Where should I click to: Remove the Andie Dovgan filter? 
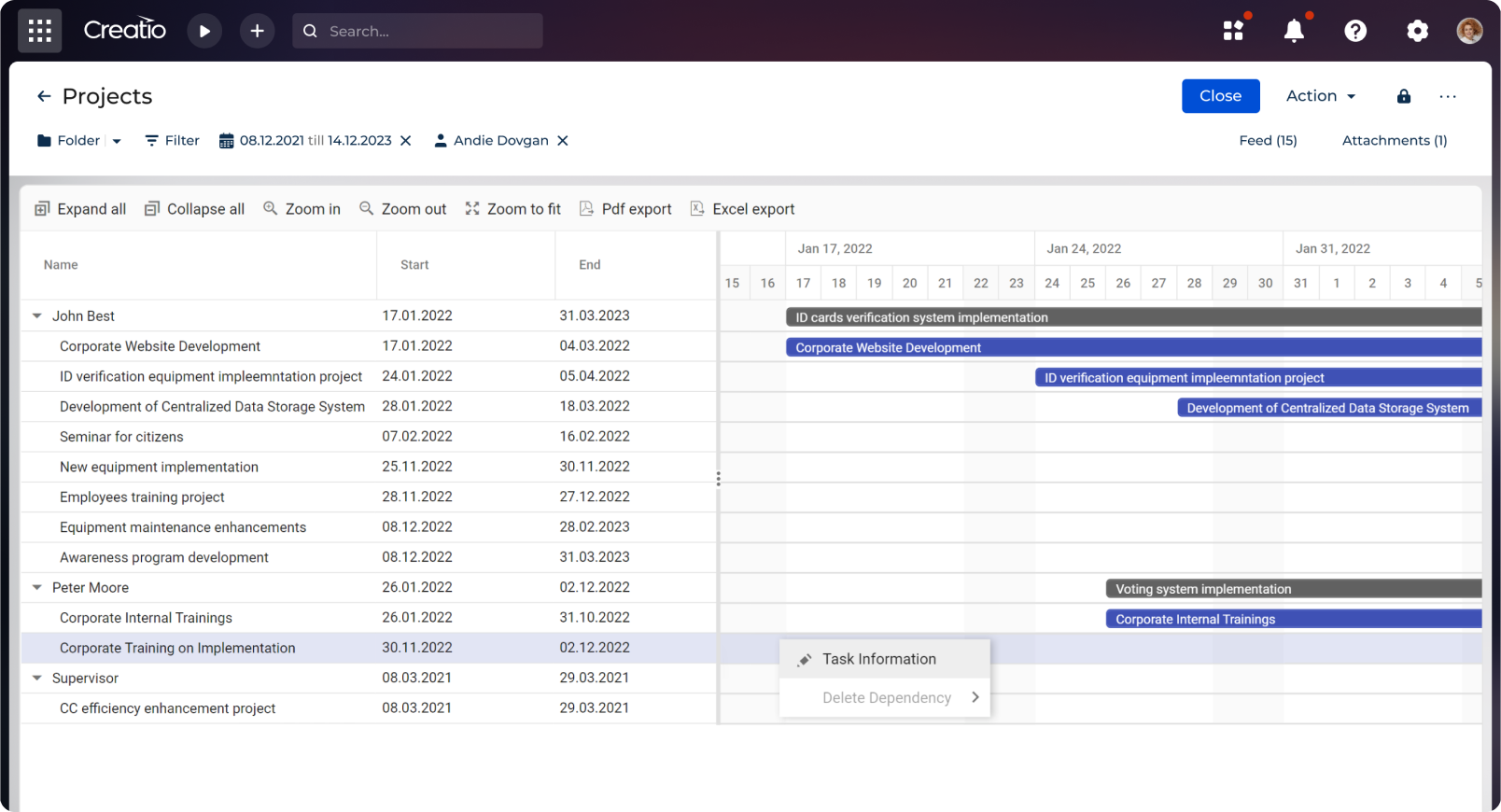tap(563, 141)
